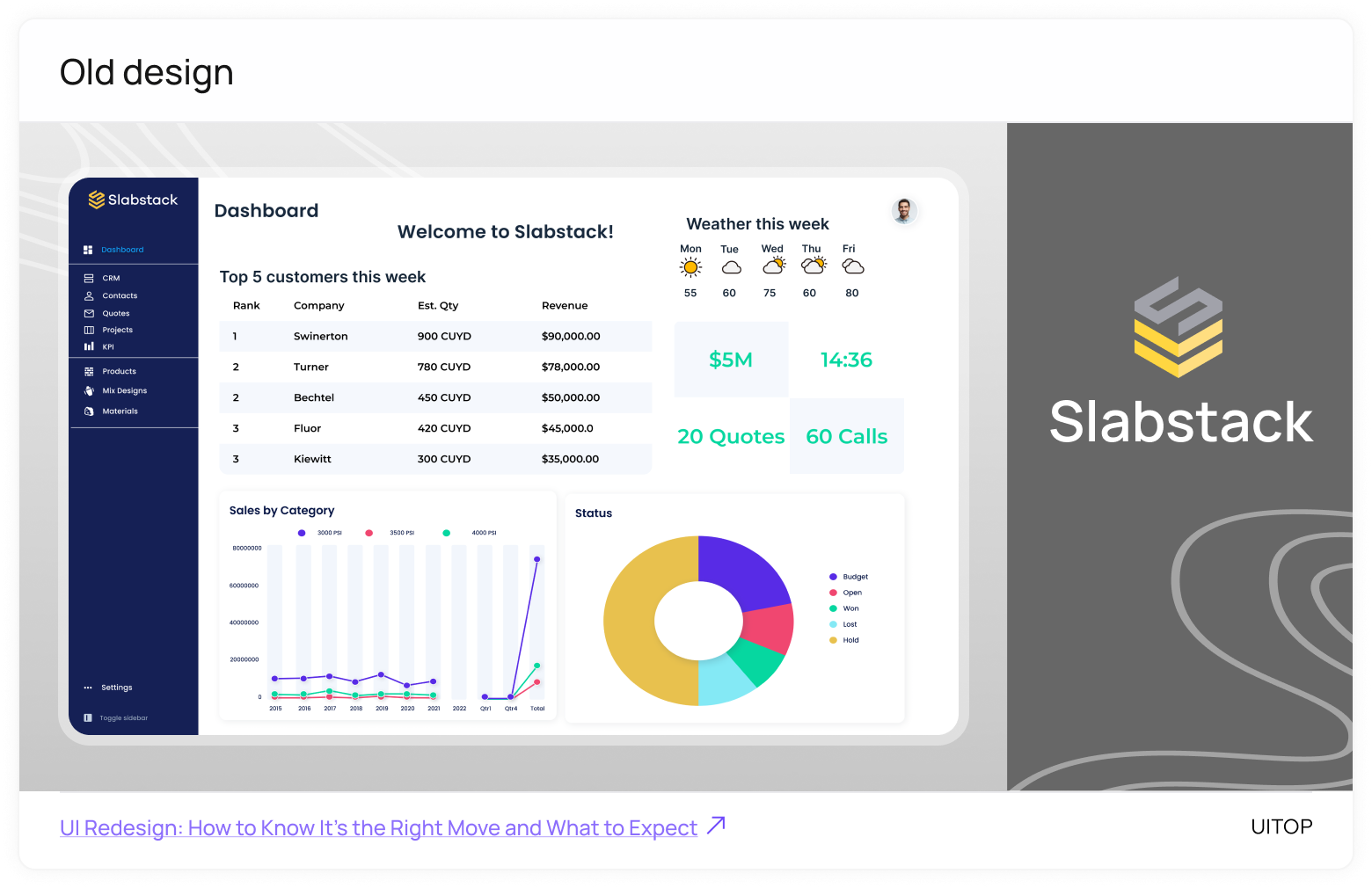1372x888 pixels.
Task: Click the Products icon in sidebar
Action: pos(89,371)
